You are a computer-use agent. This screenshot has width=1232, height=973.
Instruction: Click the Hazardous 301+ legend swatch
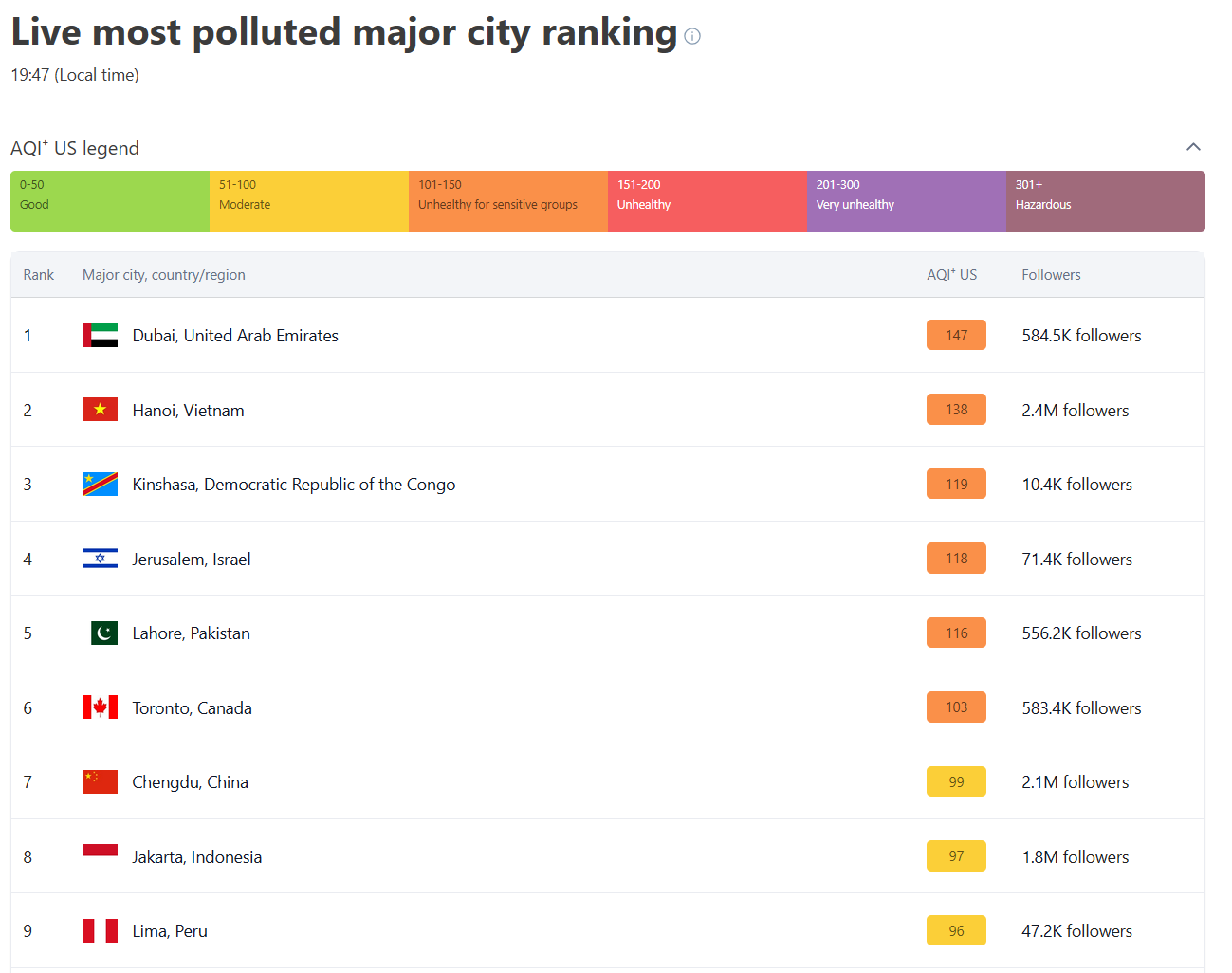coord(1105,201)
